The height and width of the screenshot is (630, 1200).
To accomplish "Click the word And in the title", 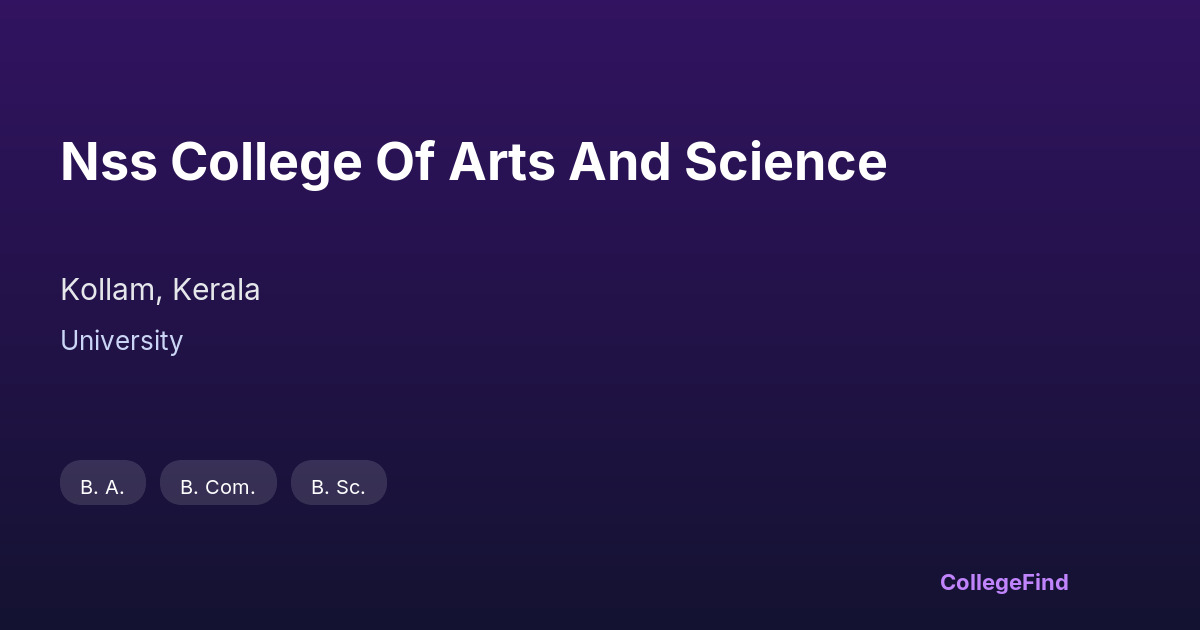I will tap(619, 162).
